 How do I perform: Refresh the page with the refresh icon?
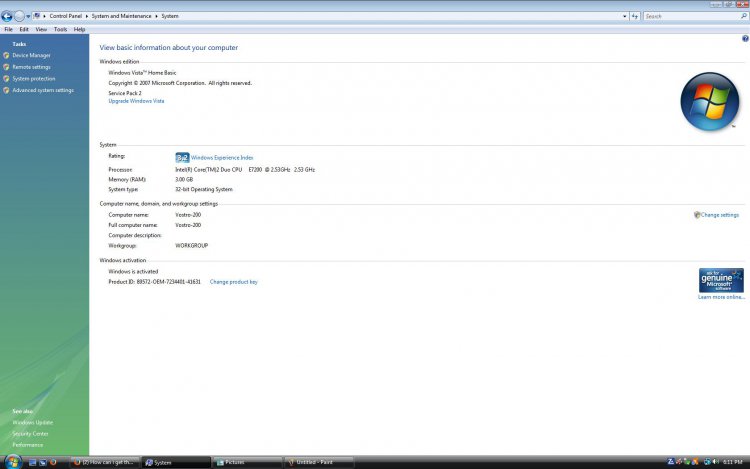click(x=635, y=16)
